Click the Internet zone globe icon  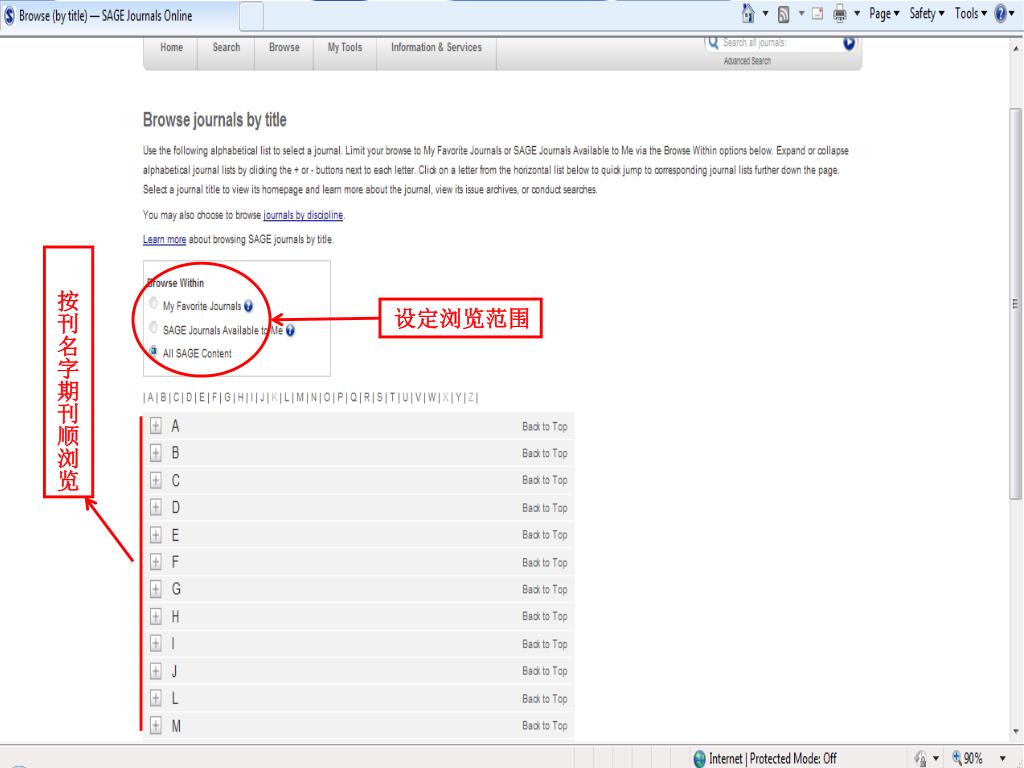(699, 758)
